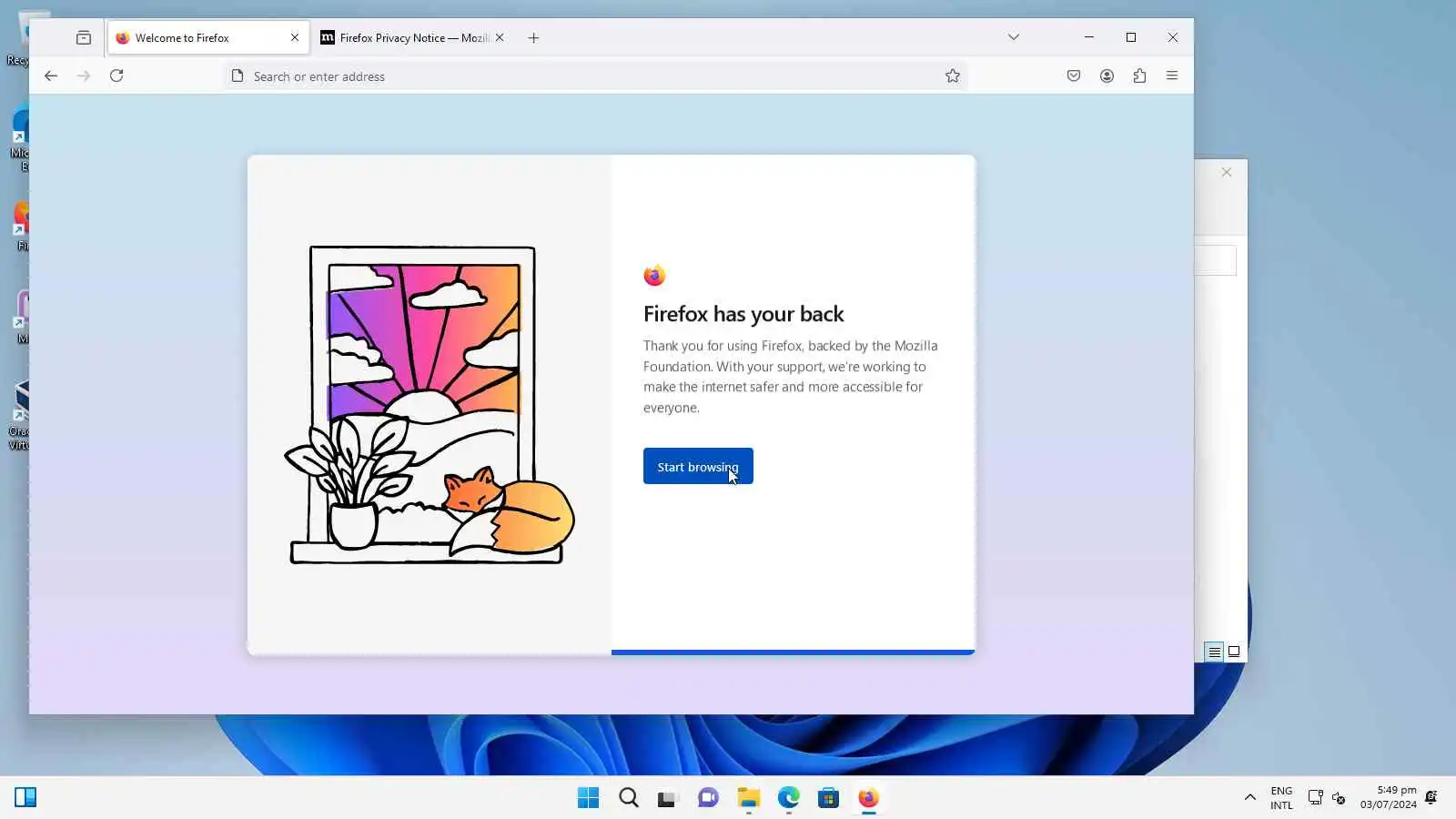The width and height of the screenshot is (1456, 819).
Task: Close the Firefox window
Action: 1173,37
